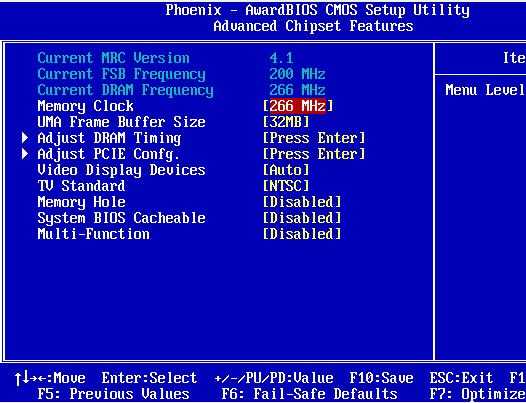Click the Enter:Select footer hint
The width and height of the screenshot is (526, 403).
click(149, 378)
